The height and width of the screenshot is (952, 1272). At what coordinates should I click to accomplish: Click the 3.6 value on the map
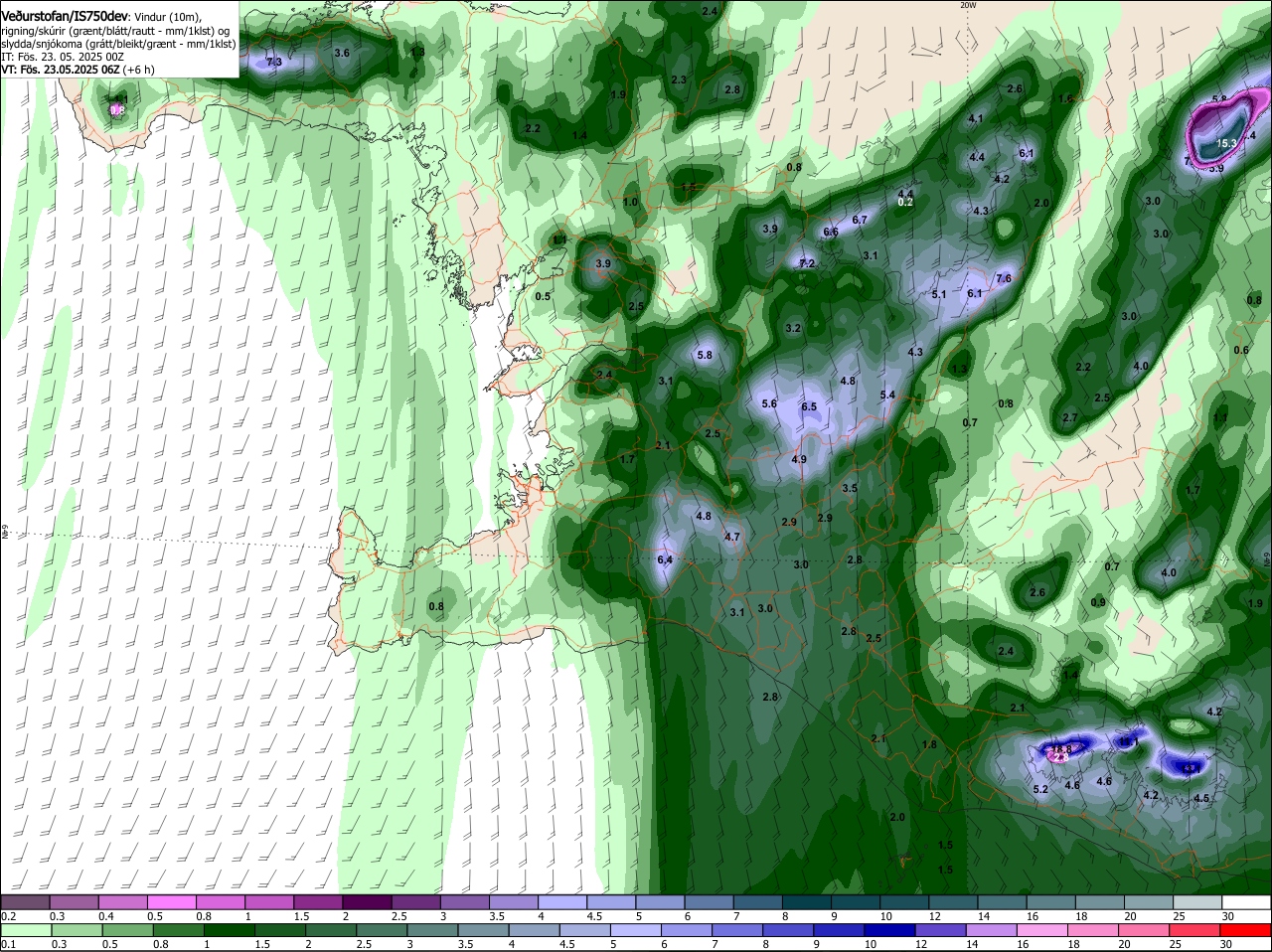(342, 53)
